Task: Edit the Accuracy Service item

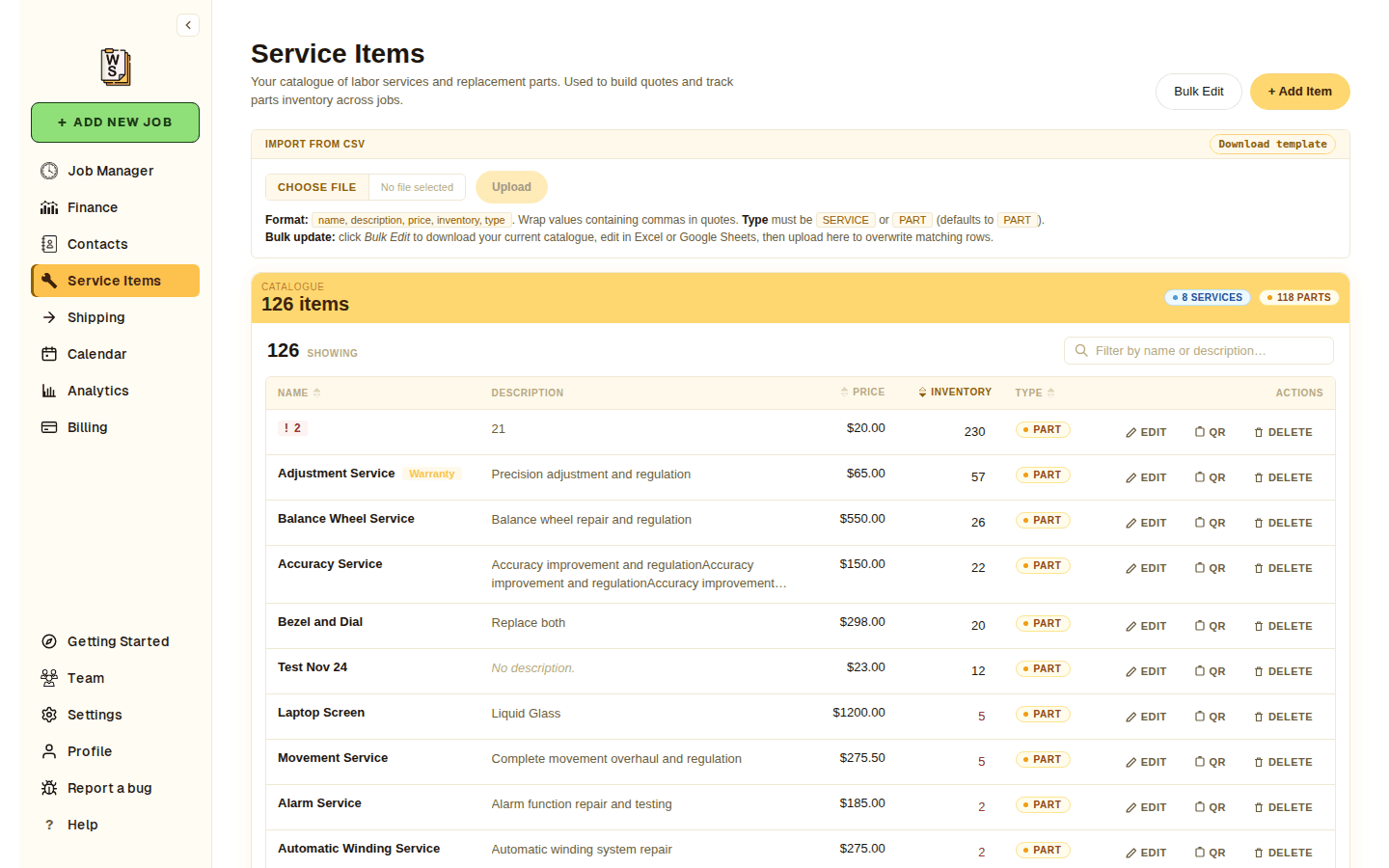Action: click(x=1146, y=568)
